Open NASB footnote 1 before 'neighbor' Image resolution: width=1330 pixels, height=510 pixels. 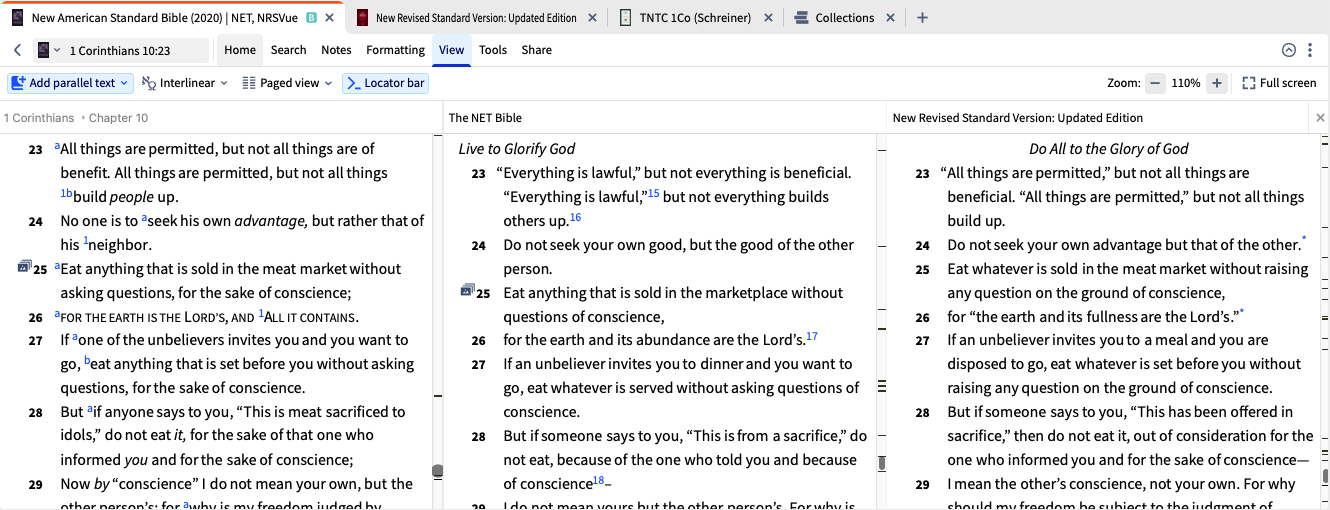86,241
